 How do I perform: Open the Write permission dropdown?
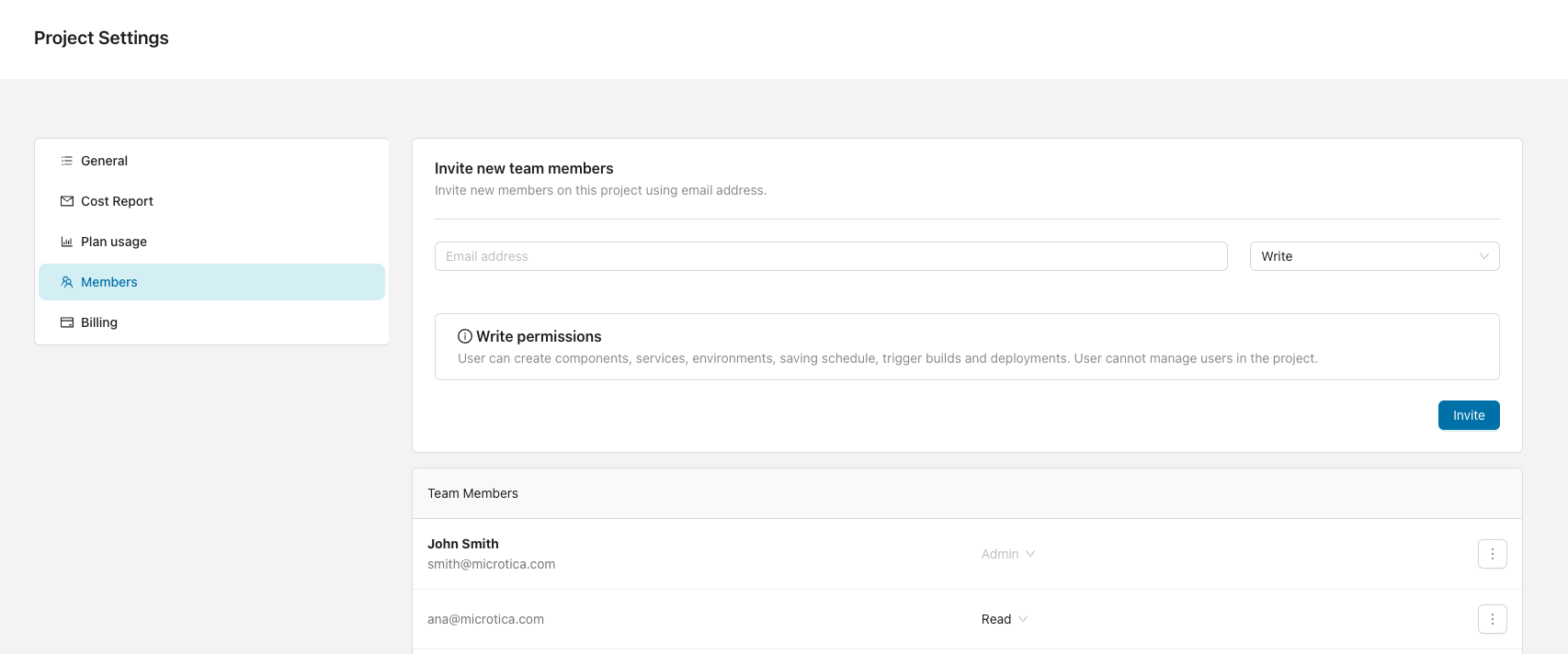pos(1374,256)
